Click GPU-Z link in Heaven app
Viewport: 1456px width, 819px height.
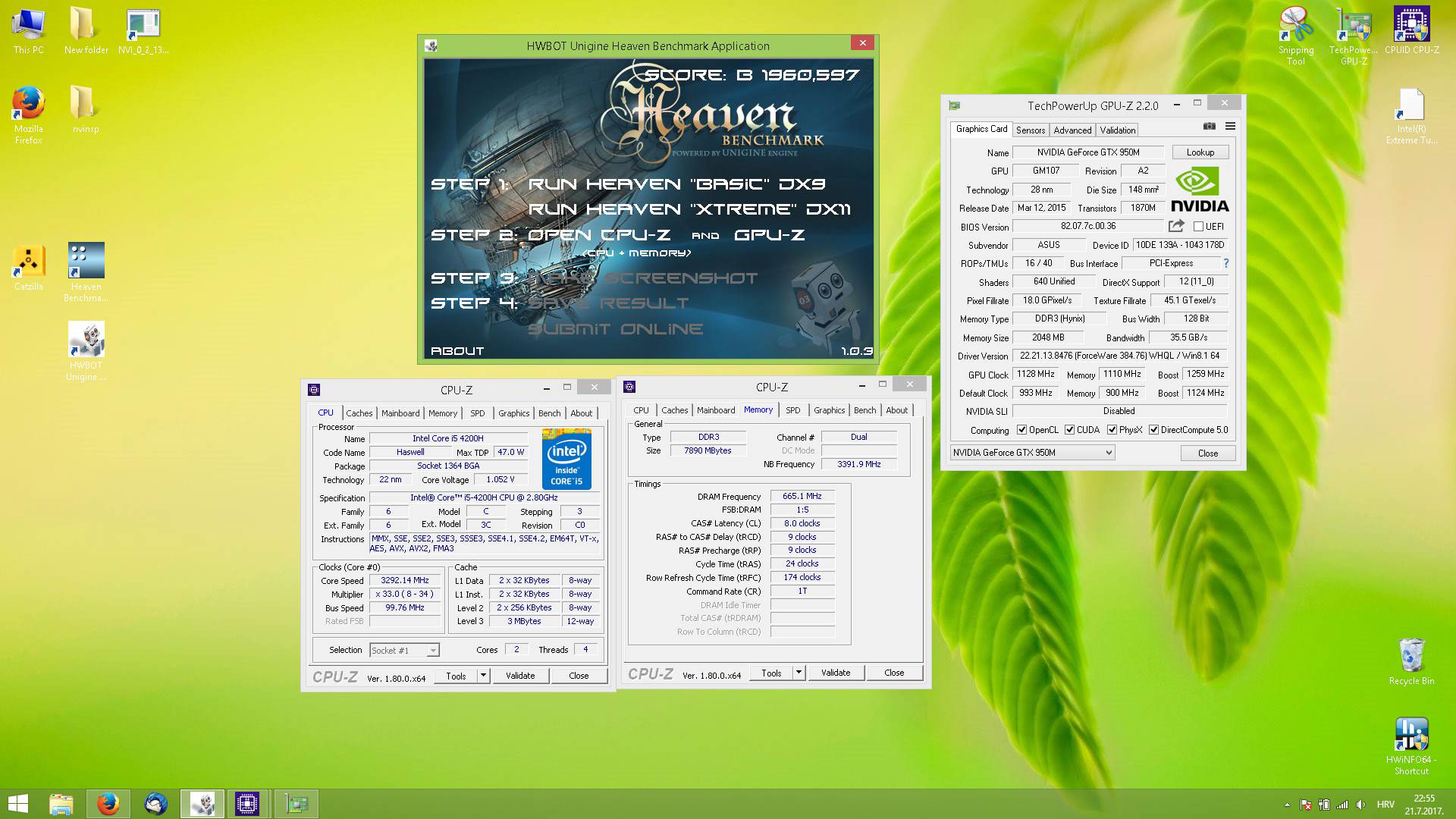tap(770, 235)
